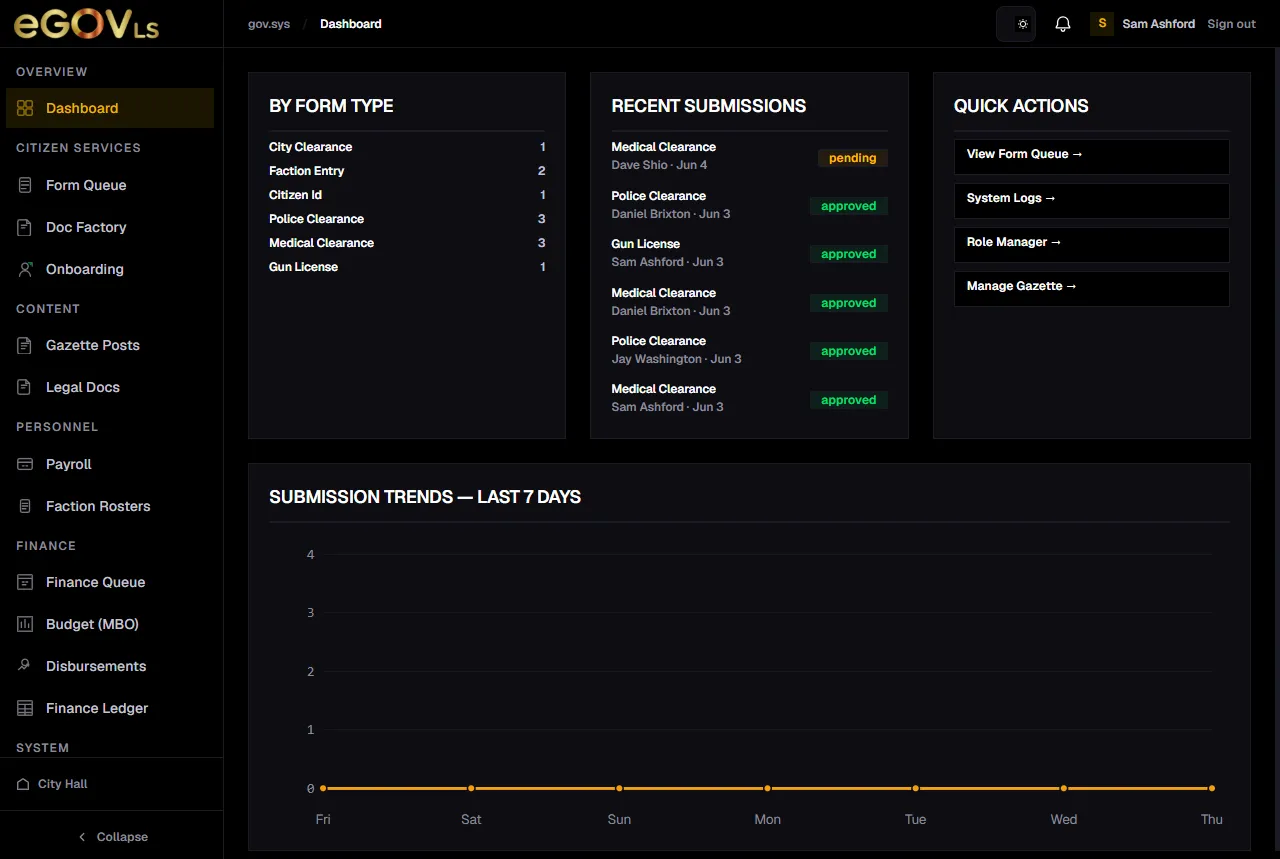
Task: Click the Doc Factory file icon
Action: pos(25,227)
